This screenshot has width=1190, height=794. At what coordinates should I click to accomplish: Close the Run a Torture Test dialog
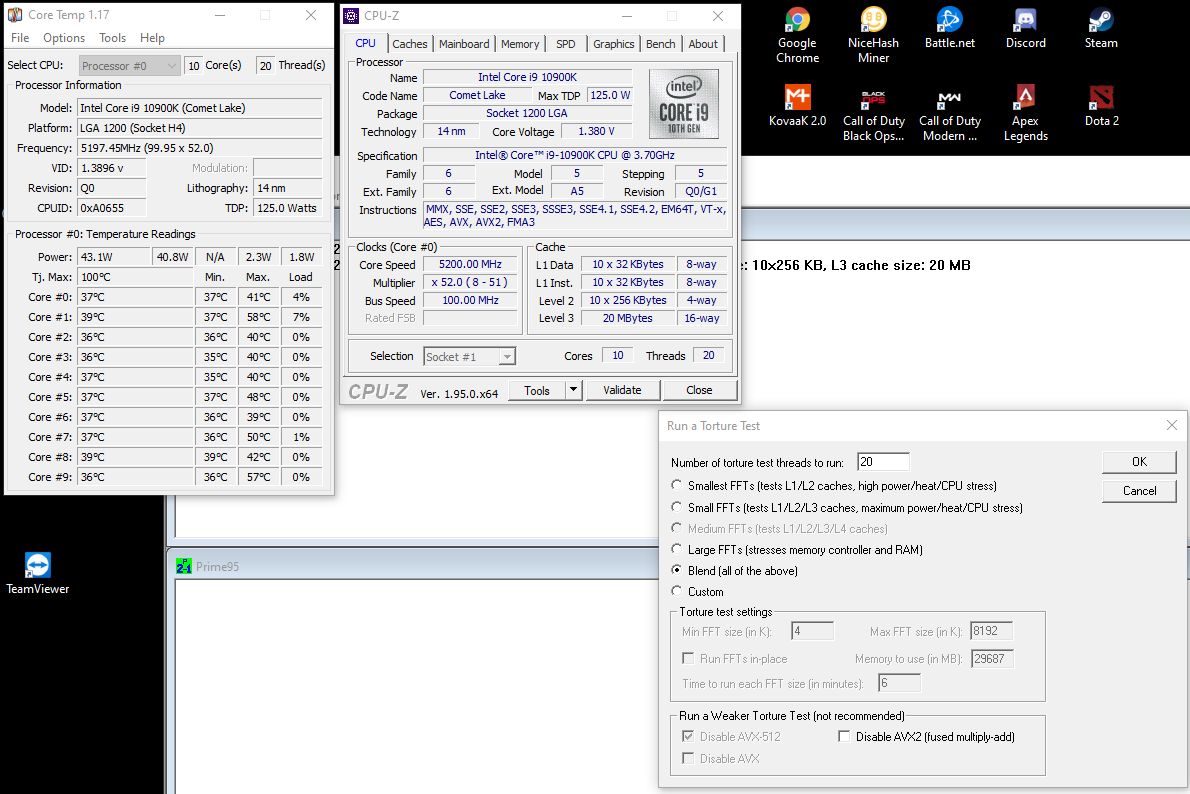[x=1172, y=425]
